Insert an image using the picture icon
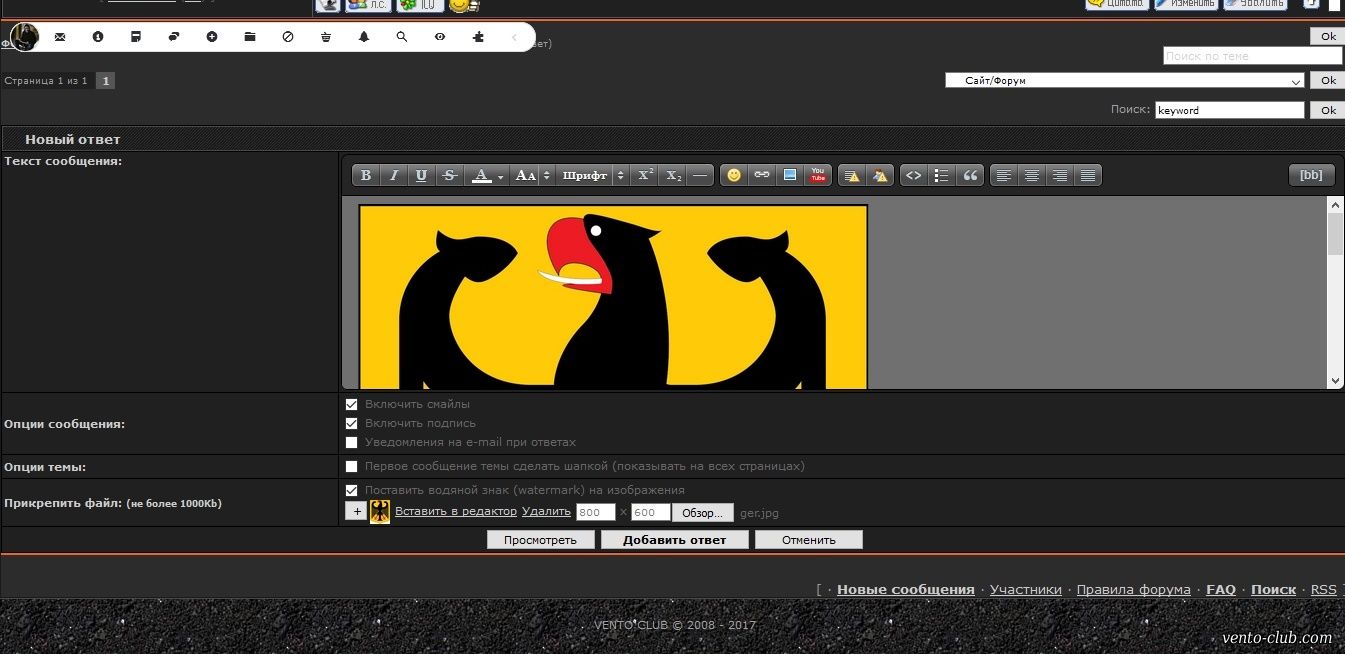The width and height of the screenshot is (1345, 654). pyautogui.click(x=790, y=175)
